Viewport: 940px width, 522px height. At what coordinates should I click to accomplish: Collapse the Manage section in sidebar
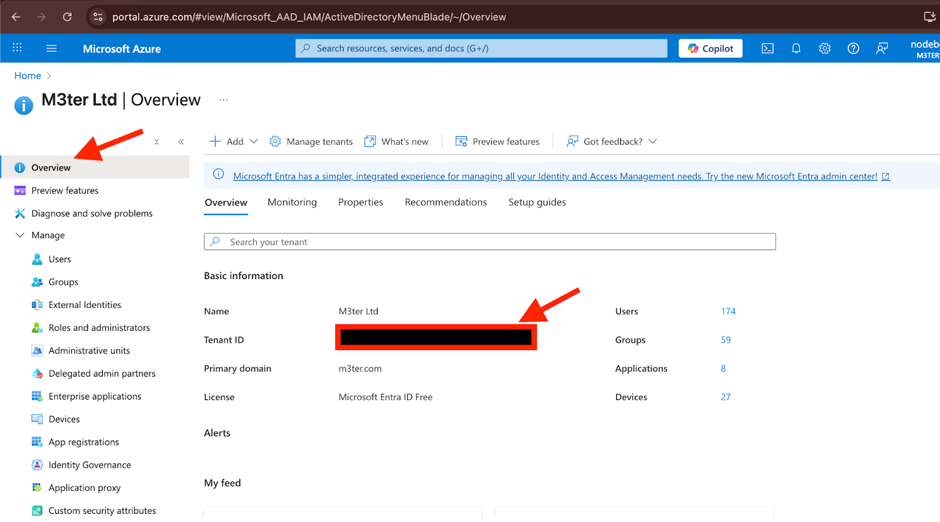20,236
